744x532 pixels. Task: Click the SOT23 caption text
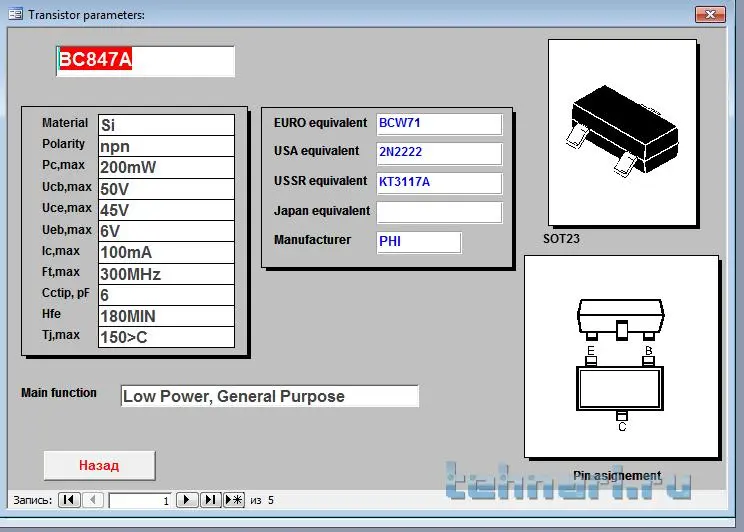point(561,238)
